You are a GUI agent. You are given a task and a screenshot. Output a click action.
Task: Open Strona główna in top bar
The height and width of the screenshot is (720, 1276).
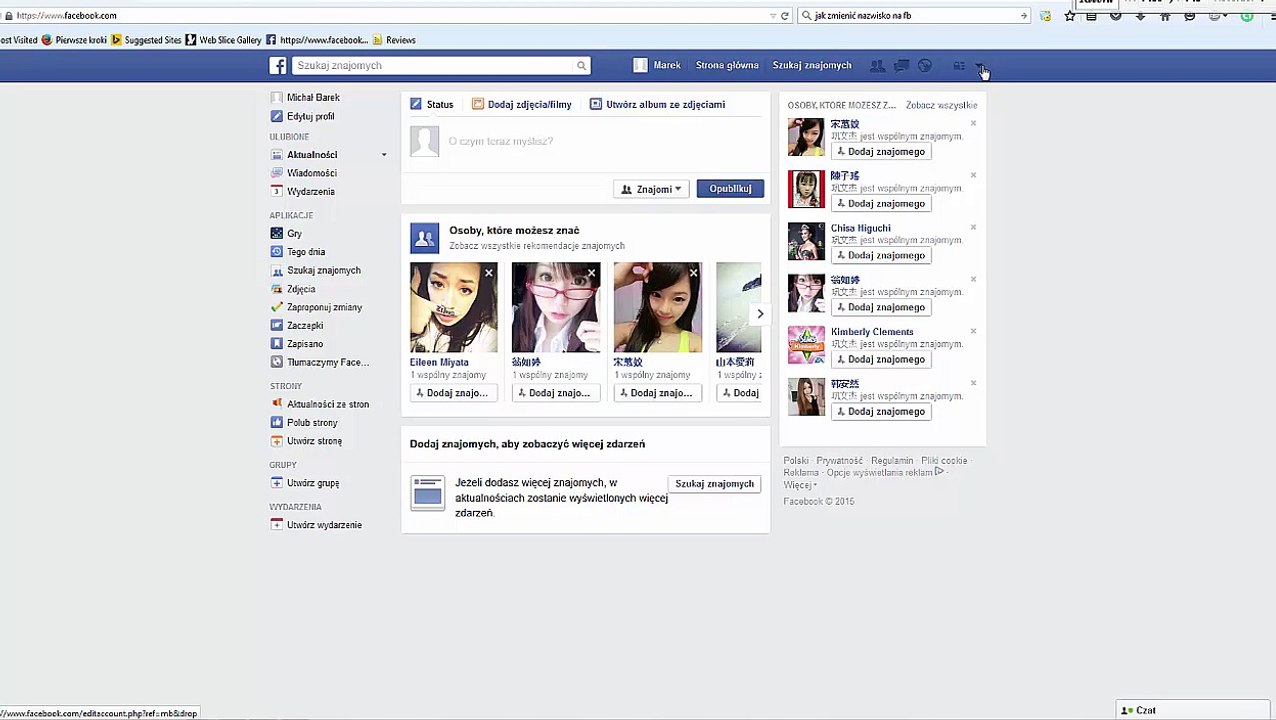click(727, 65)
